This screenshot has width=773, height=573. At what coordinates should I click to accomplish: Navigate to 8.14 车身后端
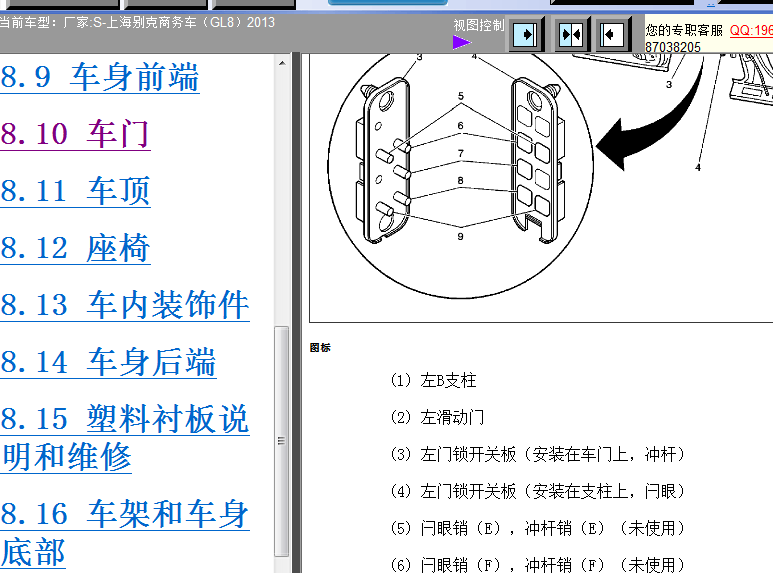(108, 362)
